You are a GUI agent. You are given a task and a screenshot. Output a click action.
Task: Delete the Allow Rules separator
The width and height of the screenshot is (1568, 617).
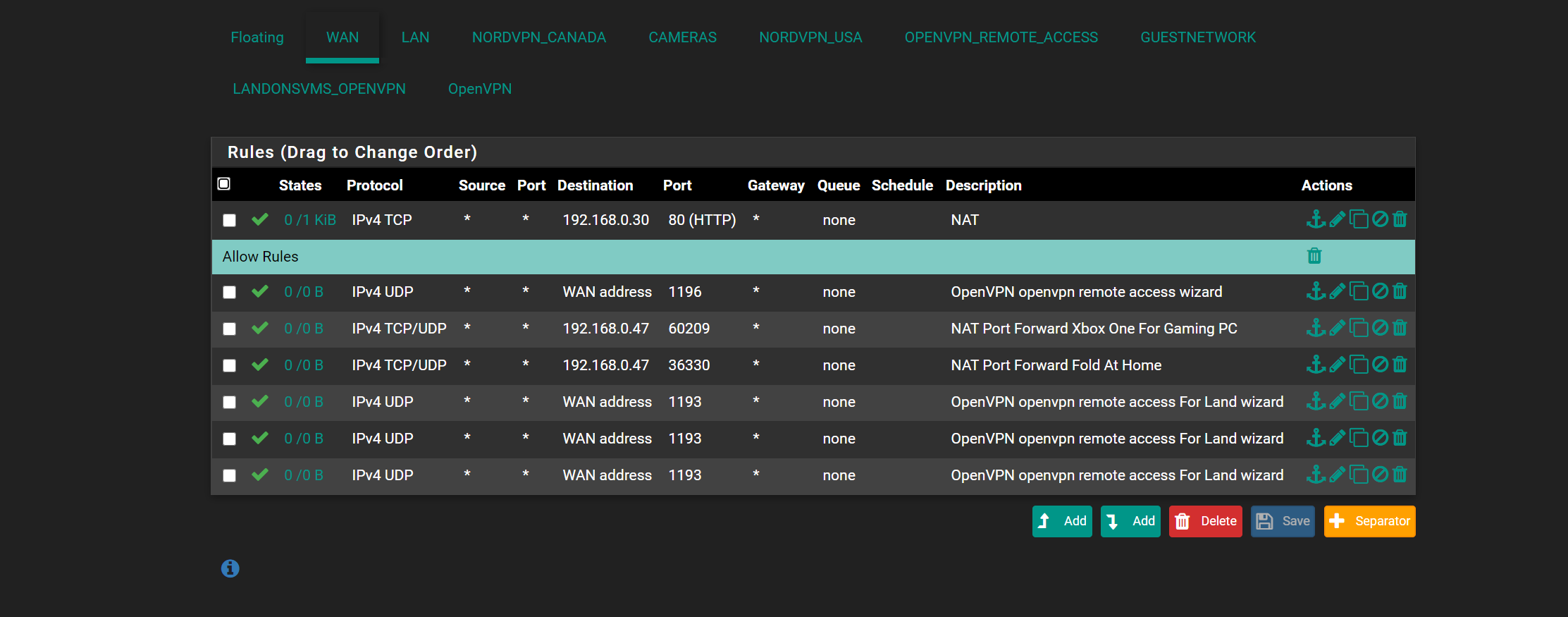(1314, 256)
